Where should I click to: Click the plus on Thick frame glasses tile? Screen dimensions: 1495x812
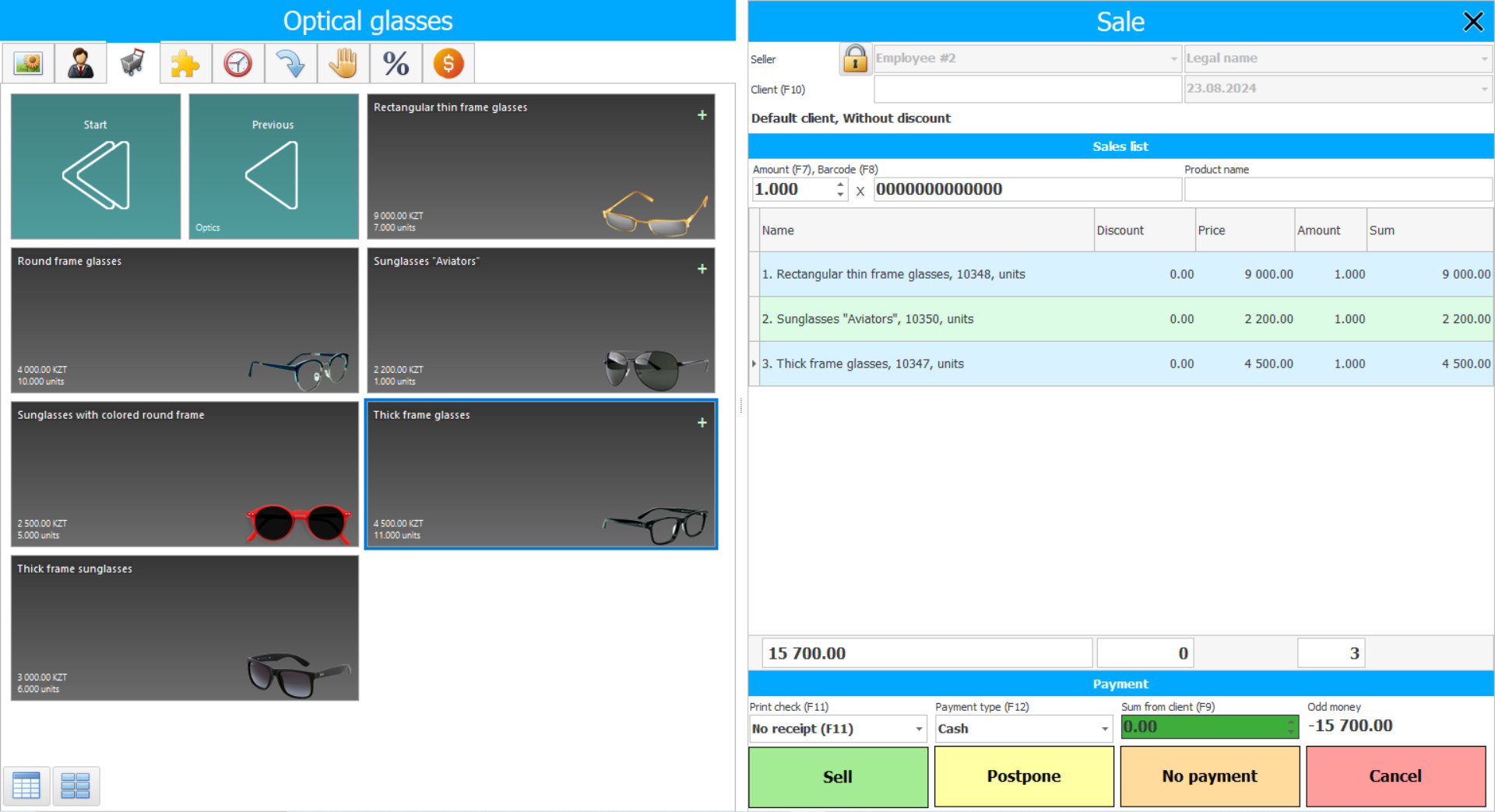702,423
